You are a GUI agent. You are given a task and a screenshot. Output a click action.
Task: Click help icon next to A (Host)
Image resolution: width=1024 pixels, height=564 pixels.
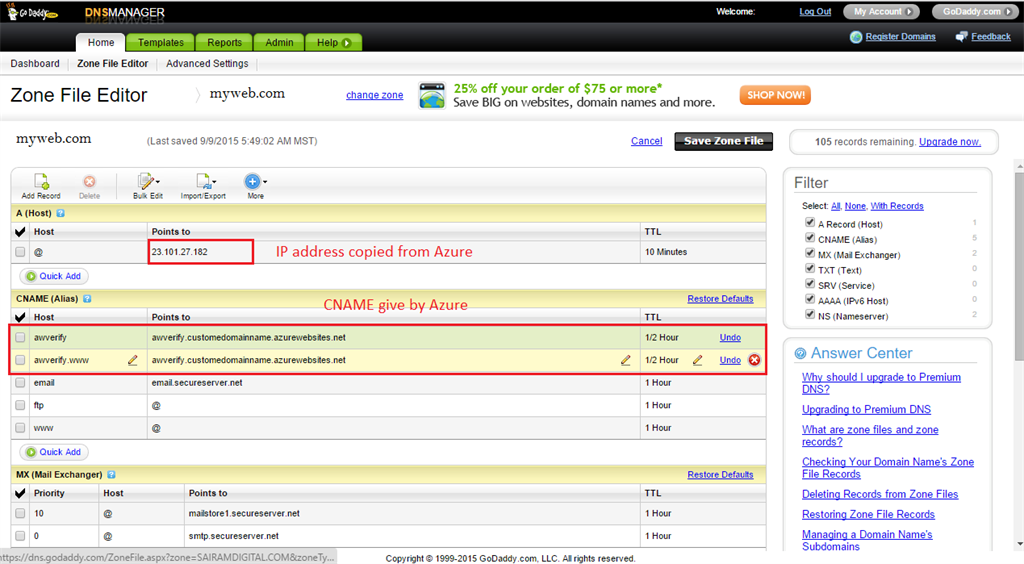(x=61, y=213)
